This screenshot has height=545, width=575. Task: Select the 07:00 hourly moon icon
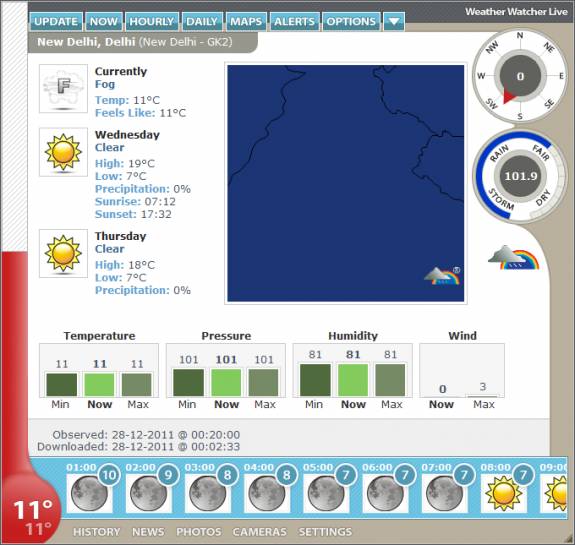(x=444, y=493)
